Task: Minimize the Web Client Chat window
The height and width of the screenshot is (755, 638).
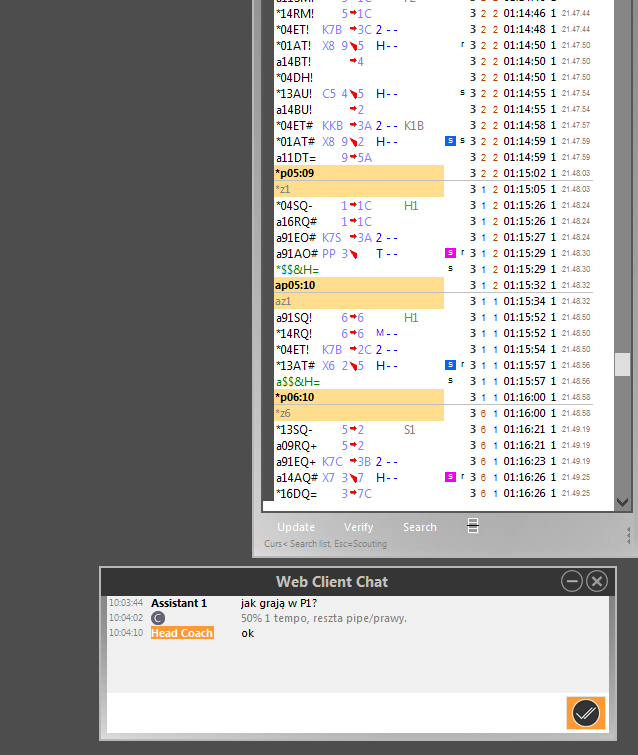Action: [572, 581]
